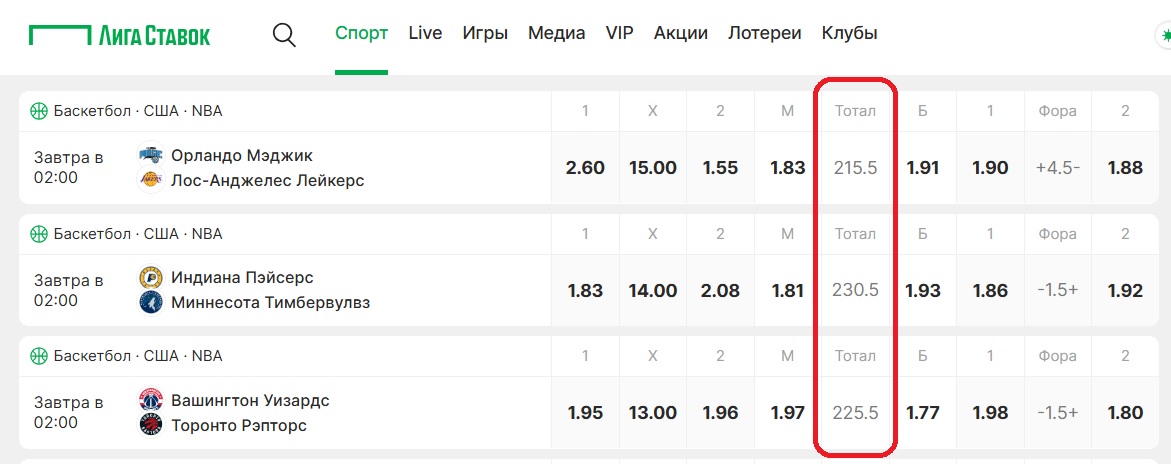This screenshot has width=1171, height=464.
Task: Click the Лига Ставок logo
Action: 119,34
